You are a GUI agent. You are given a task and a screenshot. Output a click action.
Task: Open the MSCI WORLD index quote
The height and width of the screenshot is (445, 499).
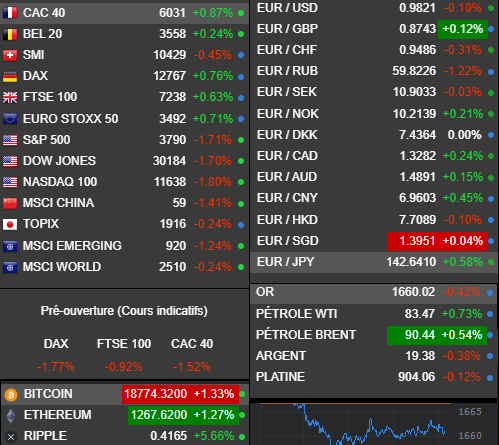tap(124, 267)
